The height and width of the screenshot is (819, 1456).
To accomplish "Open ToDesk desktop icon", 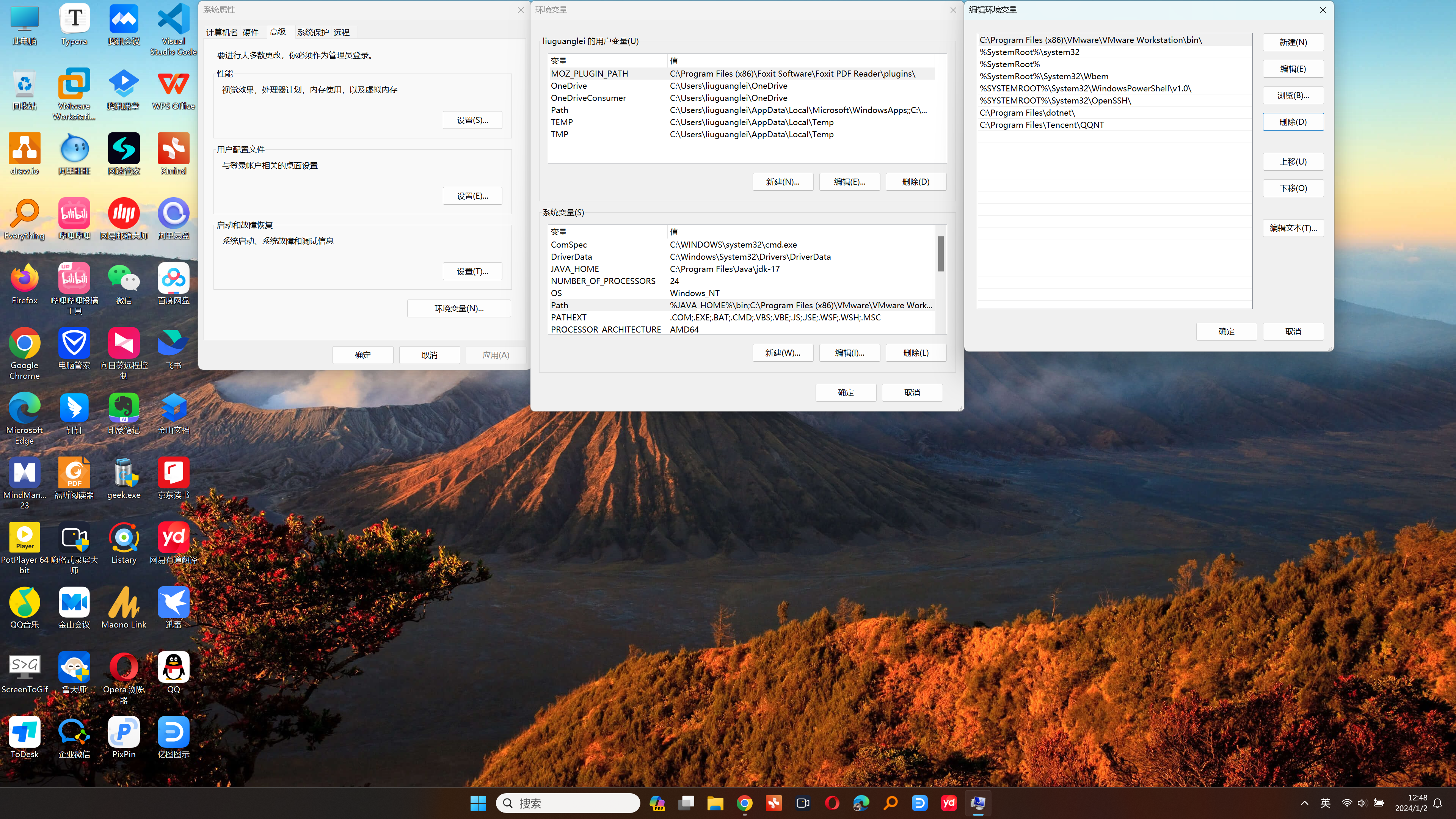I will [24, 737].
